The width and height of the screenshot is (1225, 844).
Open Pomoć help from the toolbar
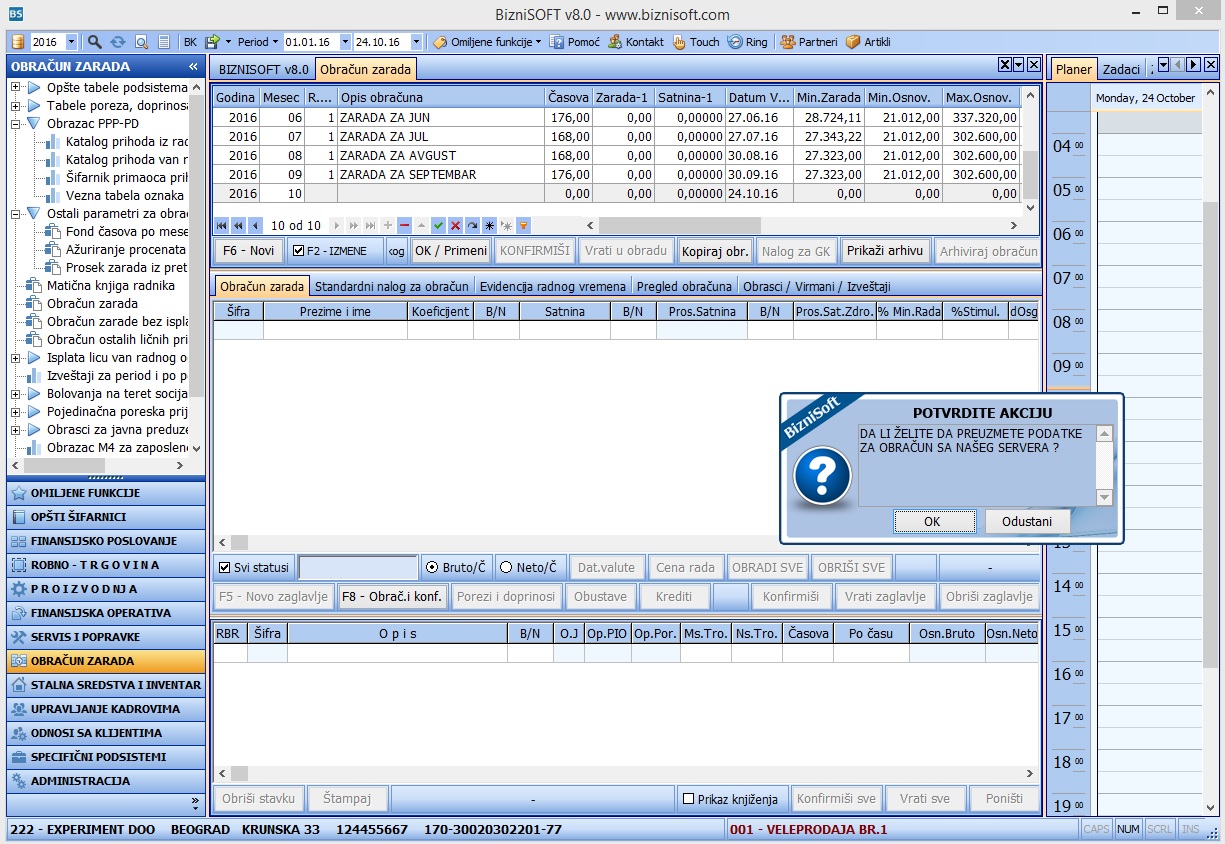[x=575, y=42]
